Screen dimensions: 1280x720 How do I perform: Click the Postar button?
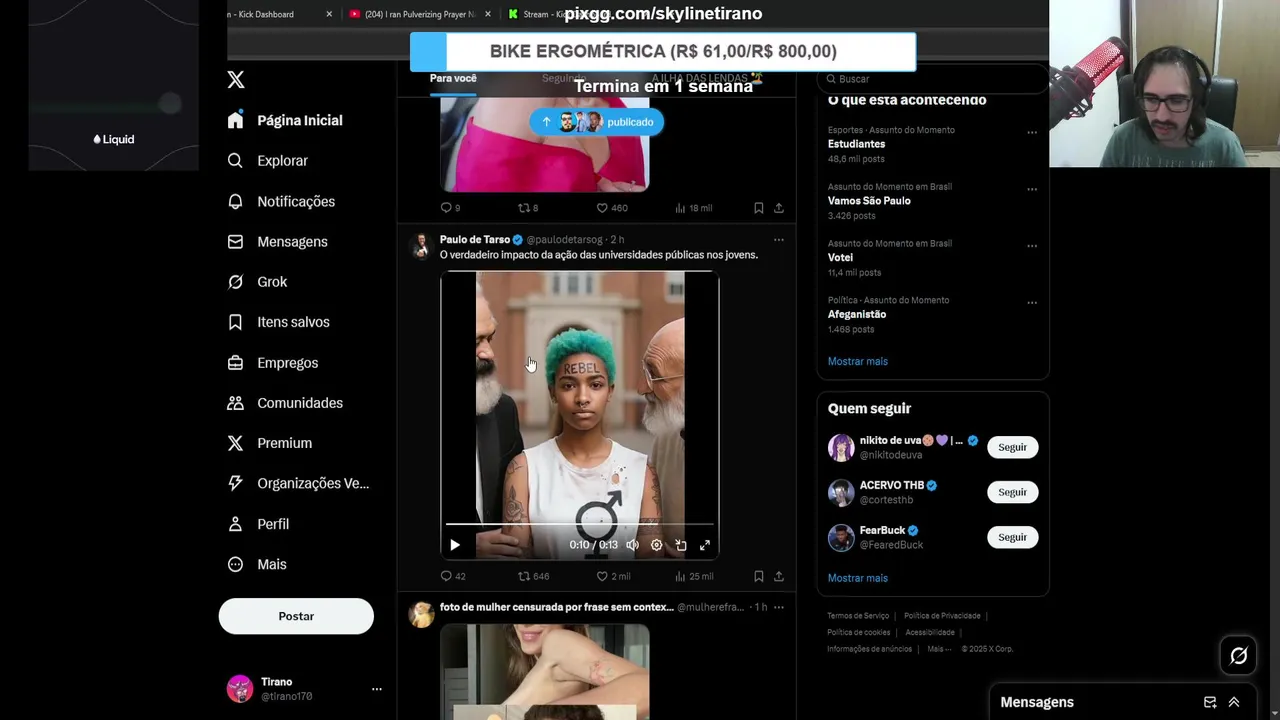point(296,616)
